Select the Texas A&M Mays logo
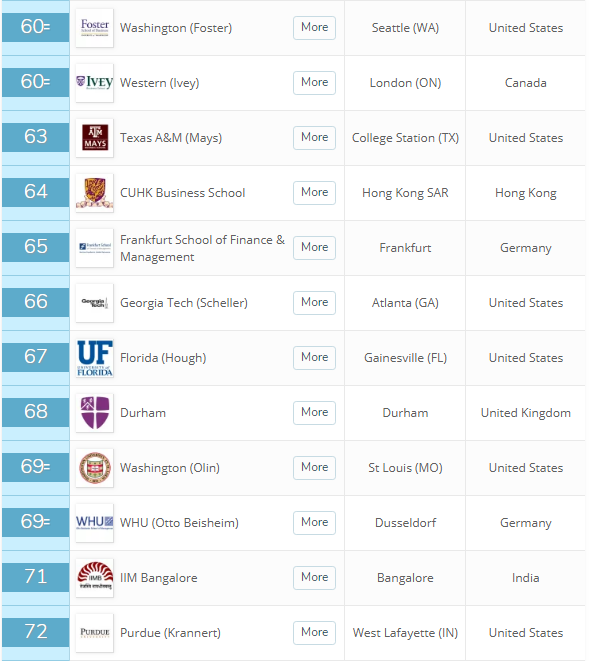Image resolution: width=590 pixels, height=661 pixels. coord(95,138)
